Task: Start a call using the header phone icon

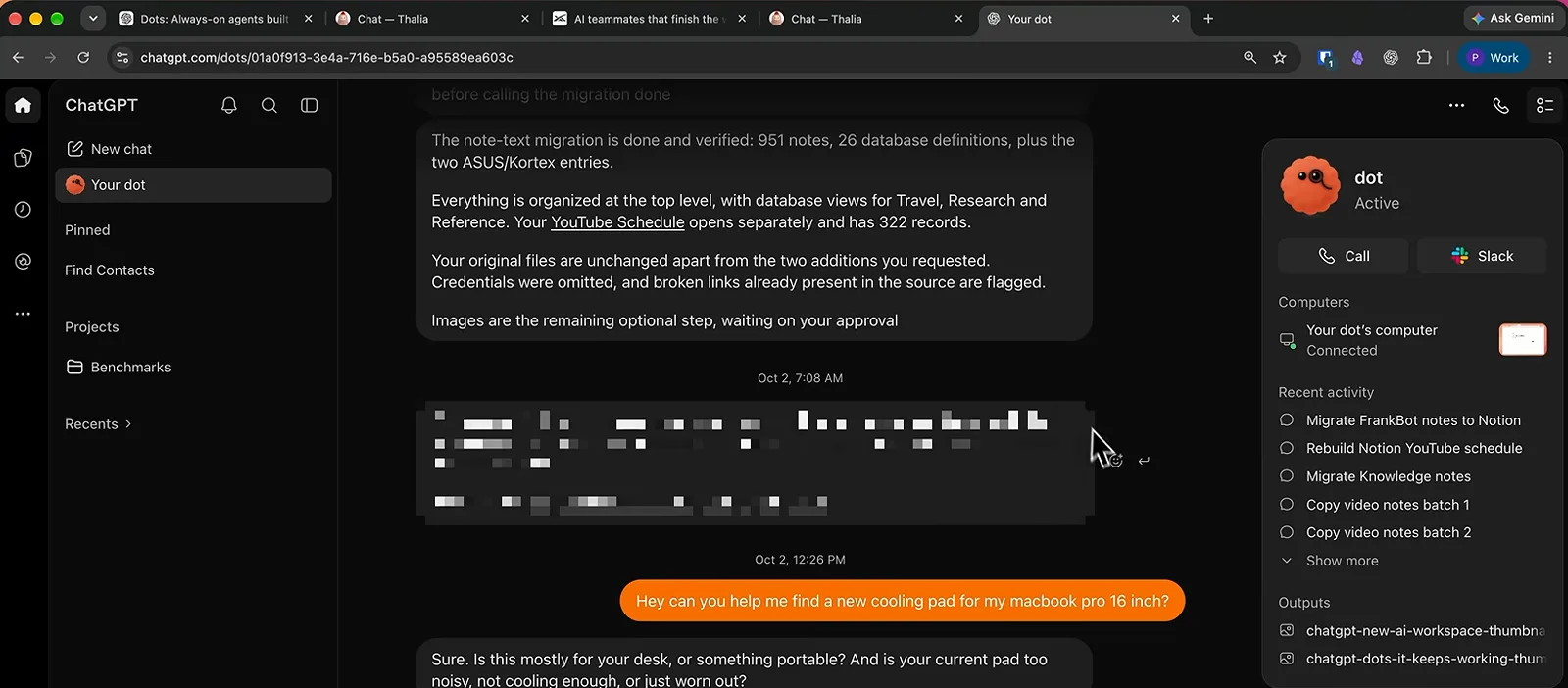Action: tap(1501, 105)
